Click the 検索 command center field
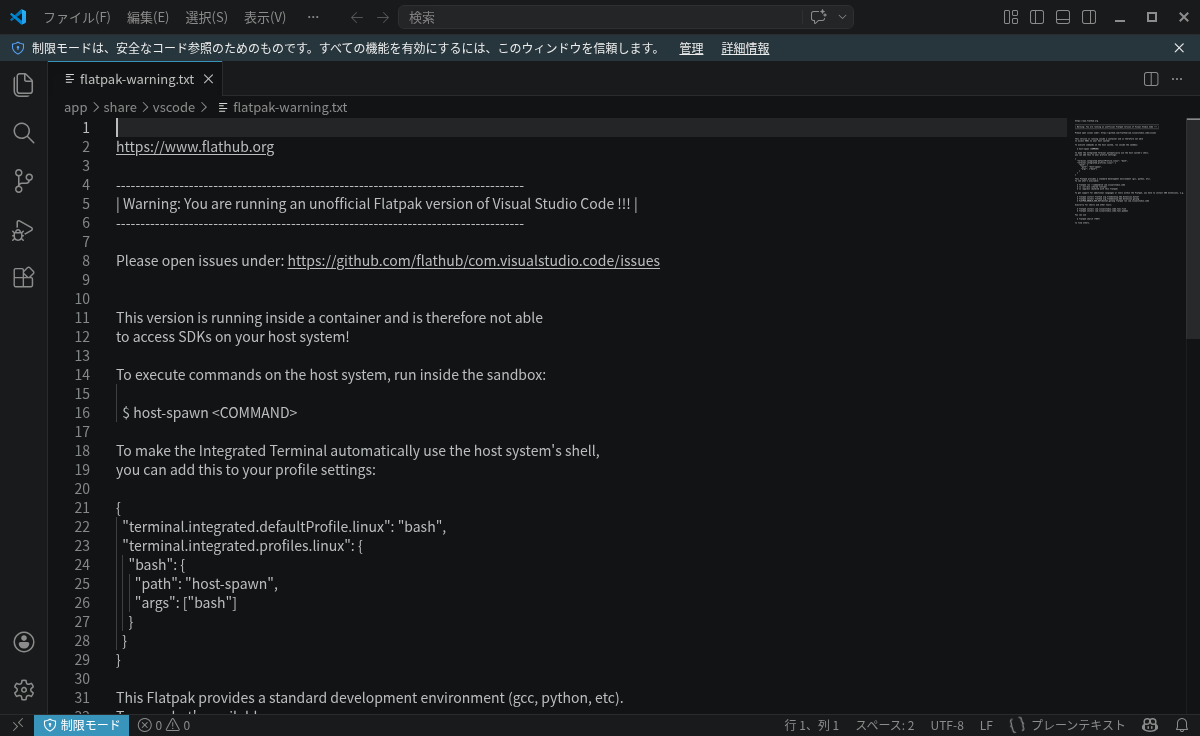 599,17
